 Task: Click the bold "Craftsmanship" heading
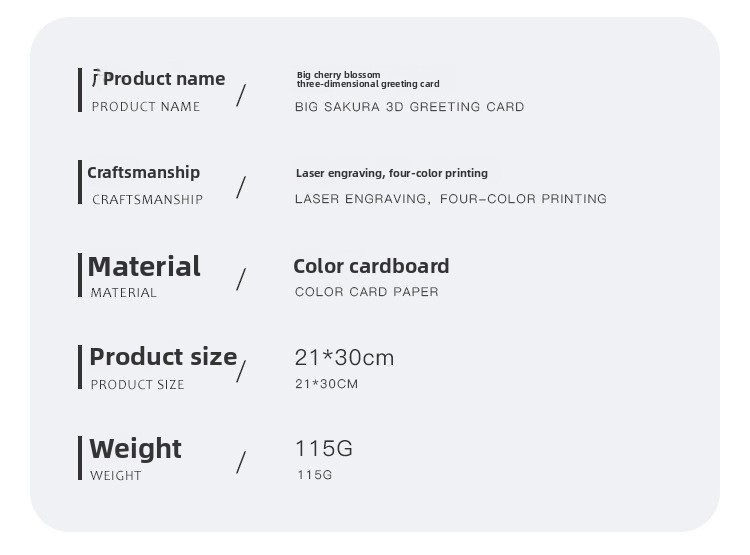coord(143,172)
